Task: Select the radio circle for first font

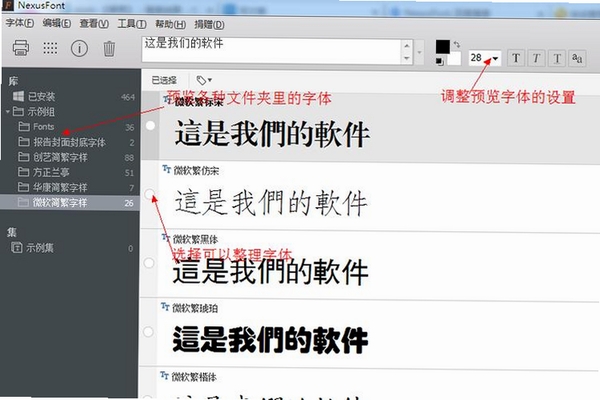Action: coord(150,125)
